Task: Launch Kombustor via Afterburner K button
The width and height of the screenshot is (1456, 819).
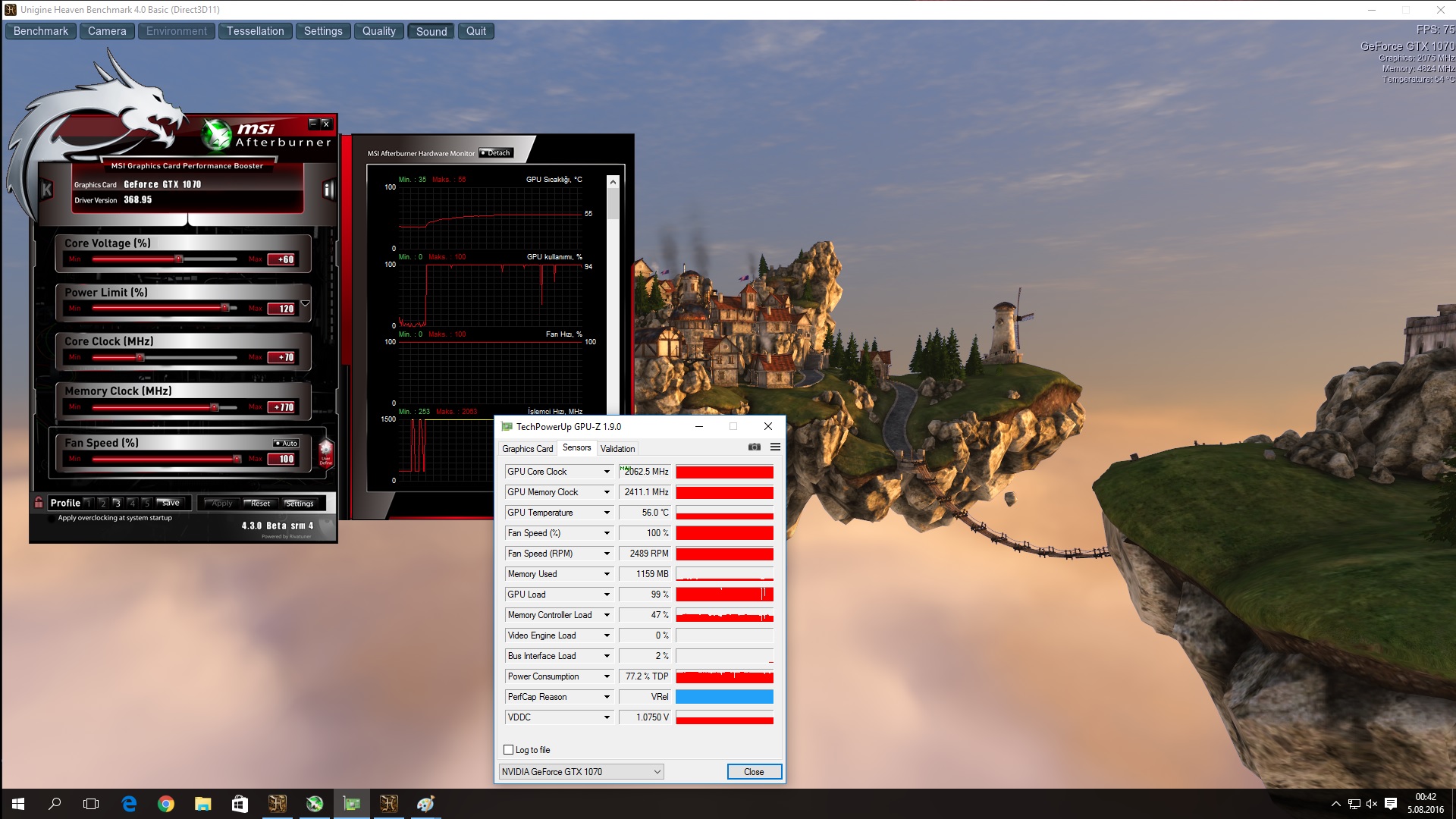Action: [46, 190]
